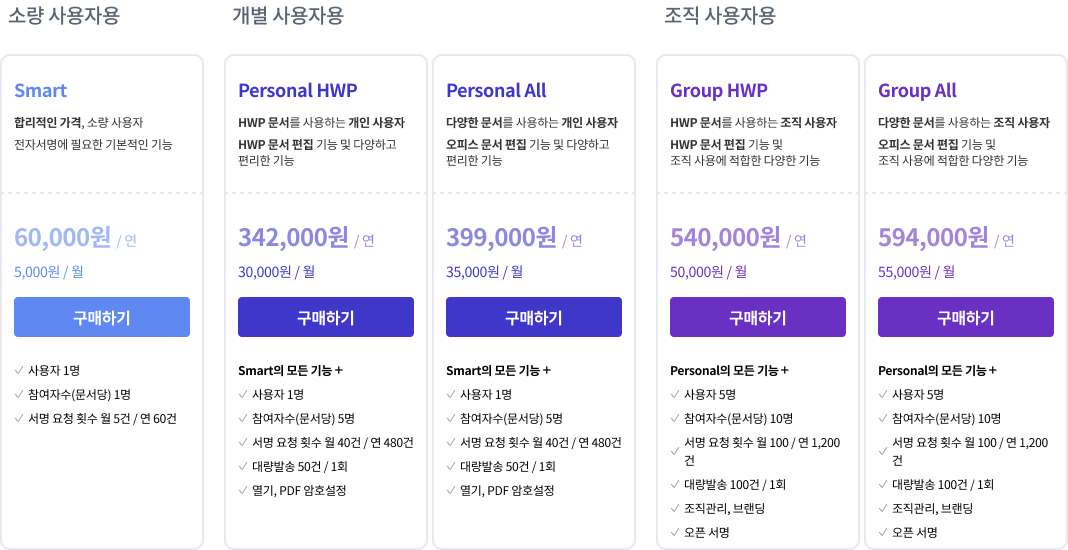Select the 개별 사용자용 section heading
Viewport: 1068px width, 550px height.
[x=287, y=16]
